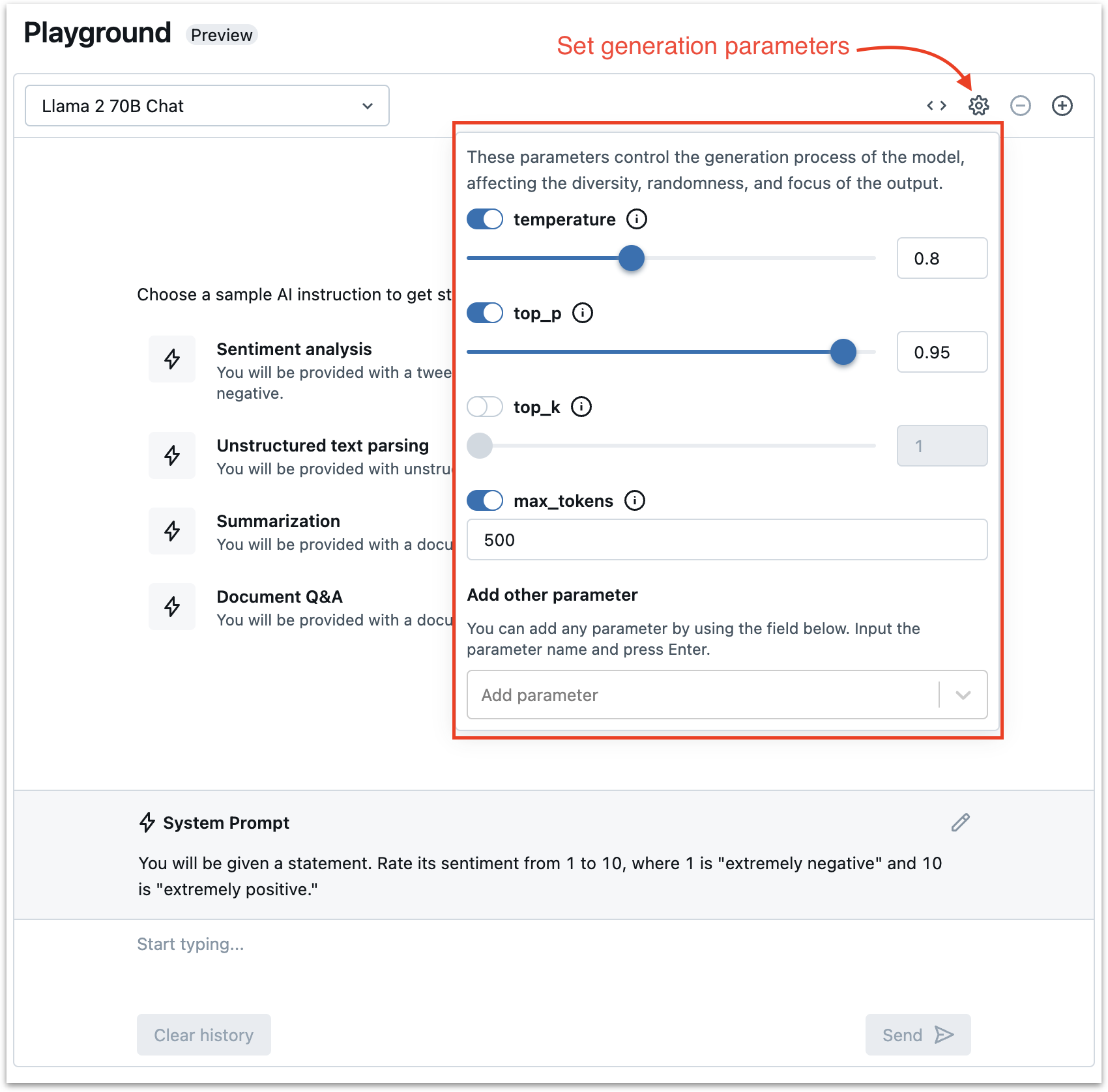
Task: Click the top_p info icon
Action: coord(582,313)
